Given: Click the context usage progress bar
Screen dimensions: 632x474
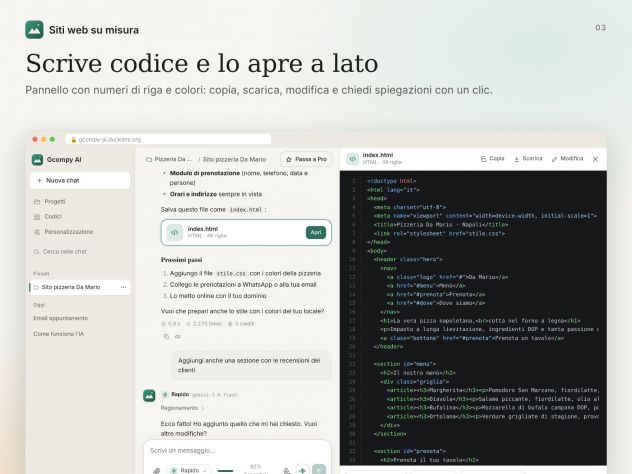Looking at the screenshot, I should click(225, 470).
